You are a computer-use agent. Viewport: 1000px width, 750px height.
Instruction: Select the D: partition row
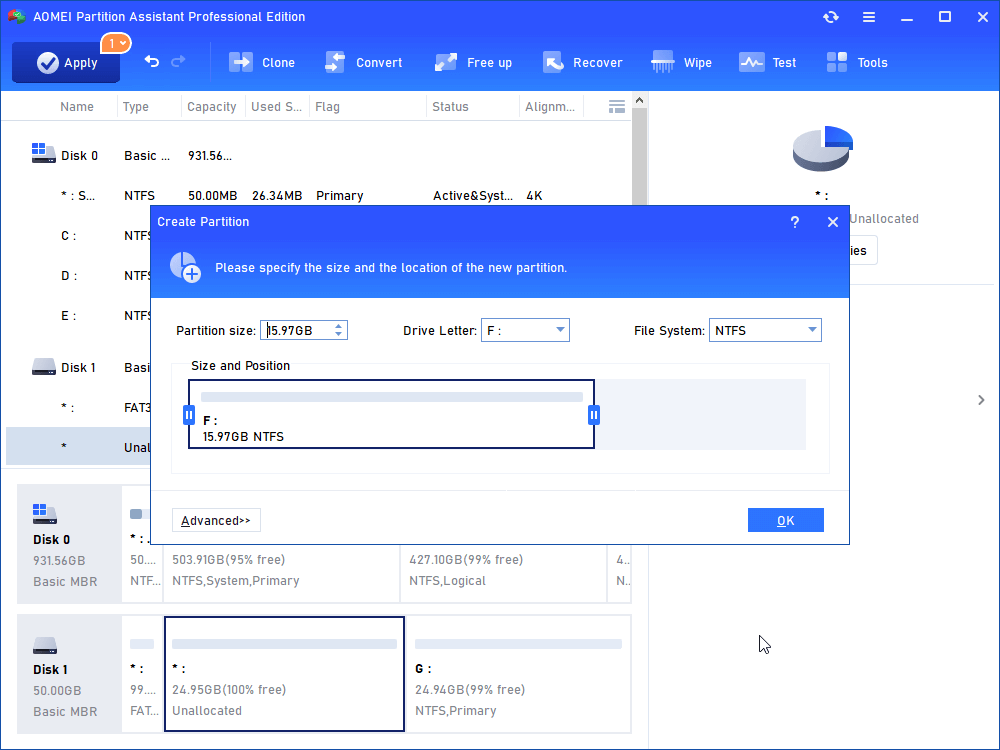78,276
